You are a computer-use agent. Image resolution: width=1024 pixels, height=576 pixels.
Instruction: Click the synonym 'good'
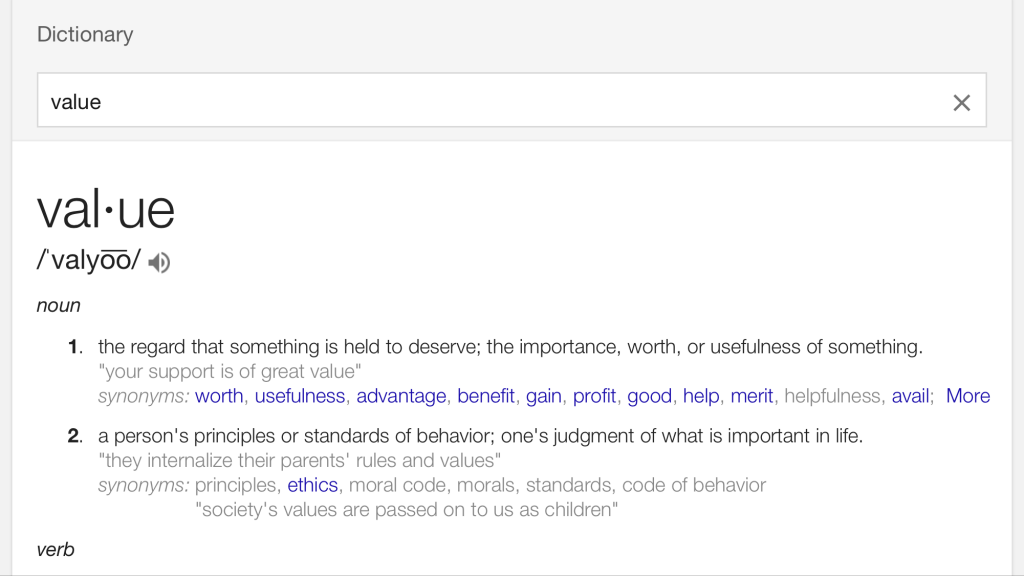tap(649, 396)
